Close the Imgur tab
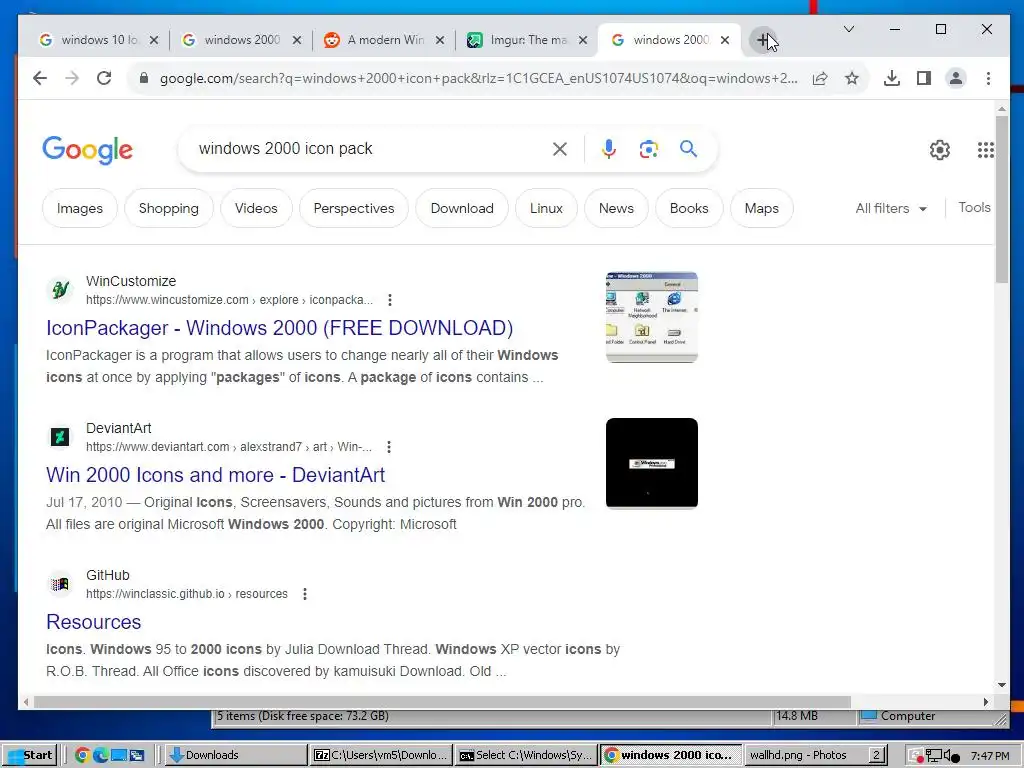This screenshot has width=1024, height=768. (583, 40)
